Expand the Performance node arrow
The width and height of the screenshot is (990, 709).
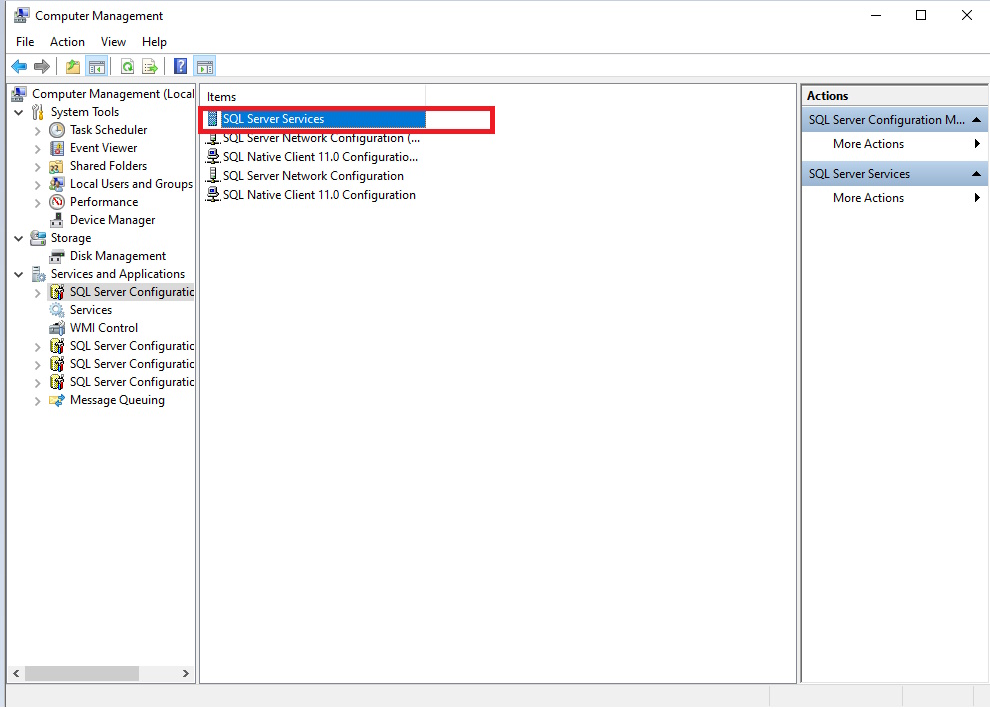37,203
